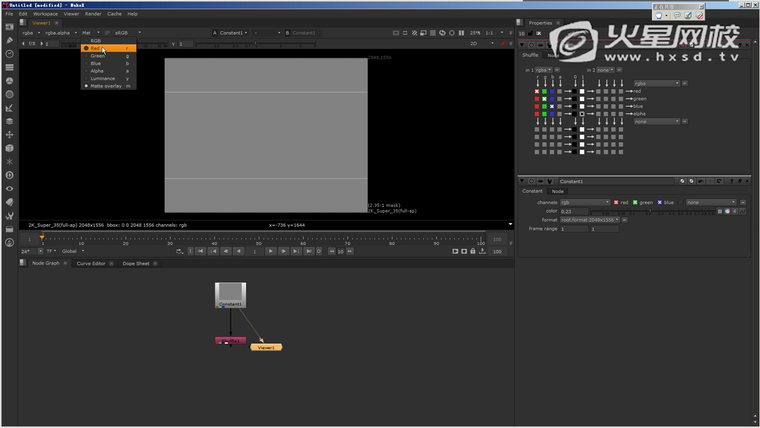Screen dimensions: 760x428
Task: Toggle the red channel checkbox in Constant1
Action: [x=616, y=202]
